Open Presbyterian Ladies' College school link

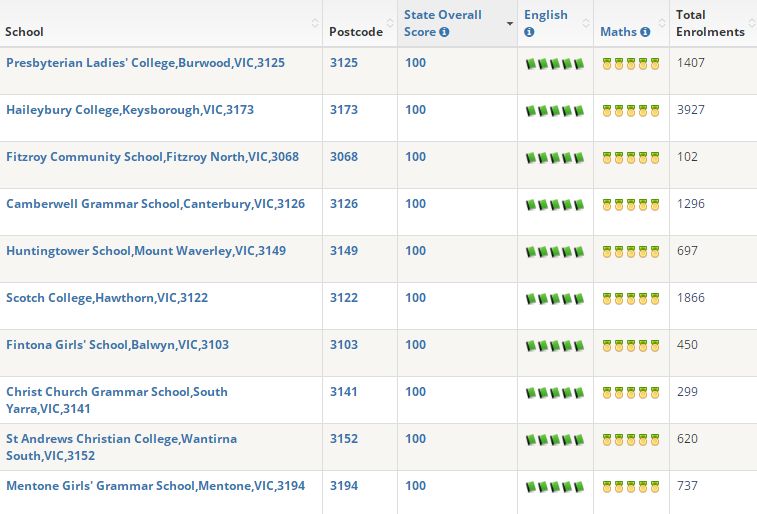pyautogui.click(x=145, y=63)
